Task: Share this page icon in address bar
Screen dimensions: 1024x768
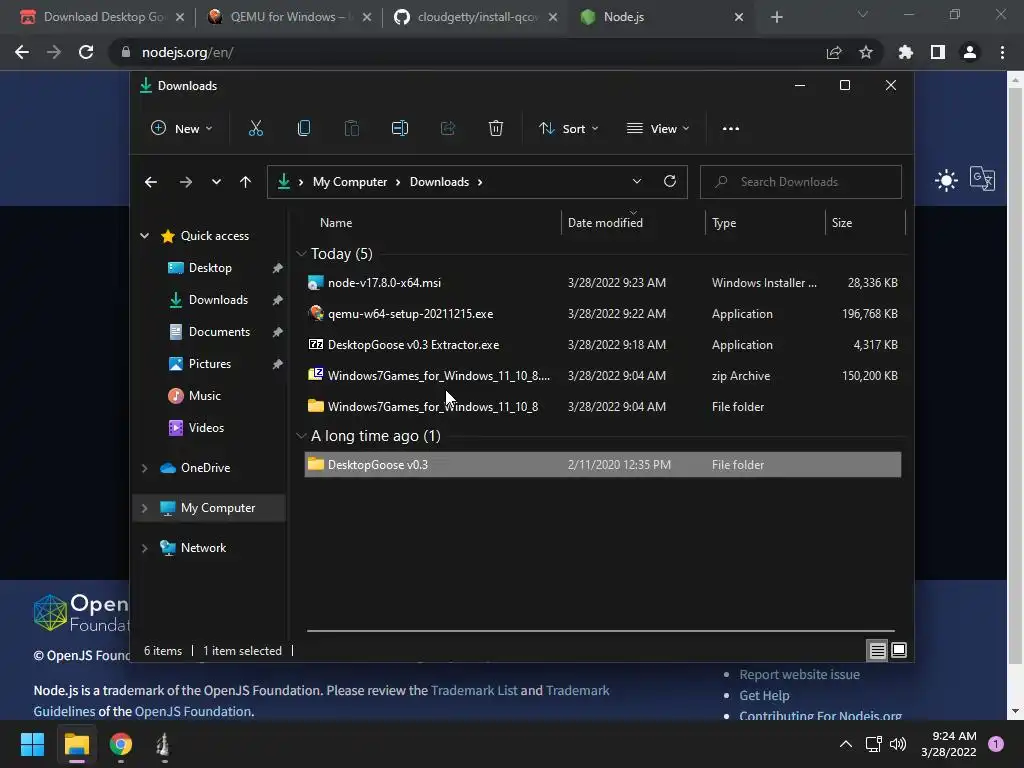Action: coord(834,52)
